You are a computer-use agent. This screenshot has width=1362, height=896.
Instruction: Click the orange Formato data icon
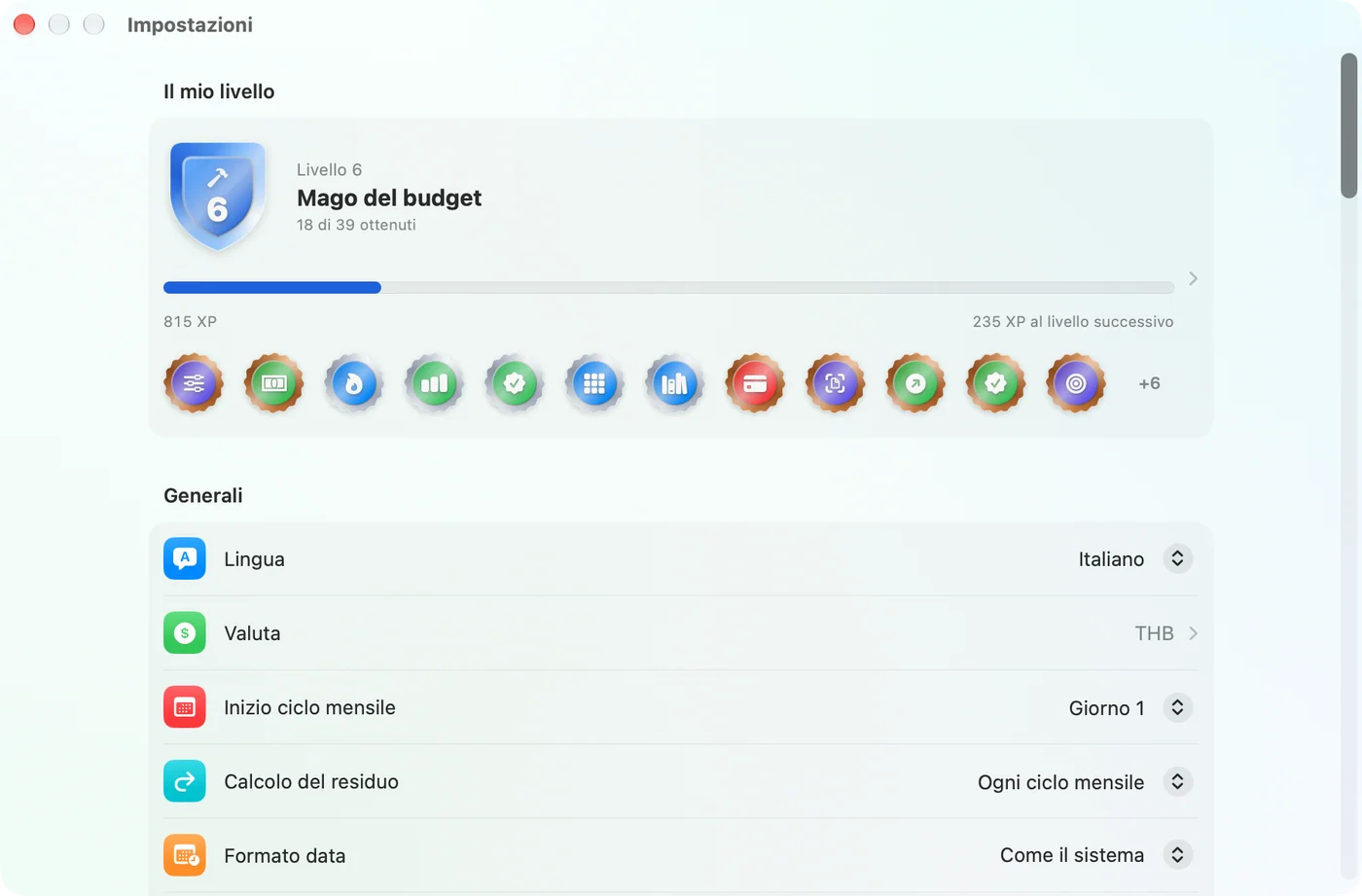click(185, 855)
